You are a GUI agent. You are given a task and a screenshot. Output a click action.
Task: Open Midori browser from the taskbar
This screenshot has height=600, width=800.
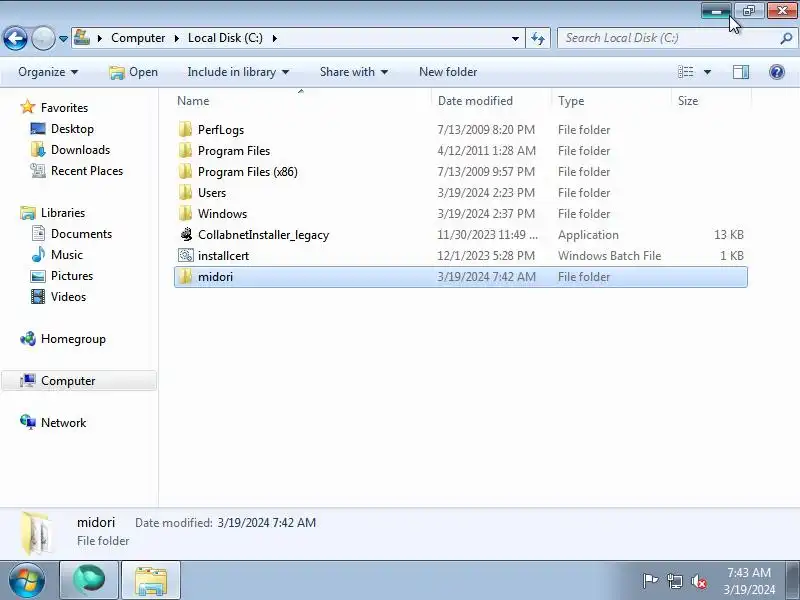point(89,581)
